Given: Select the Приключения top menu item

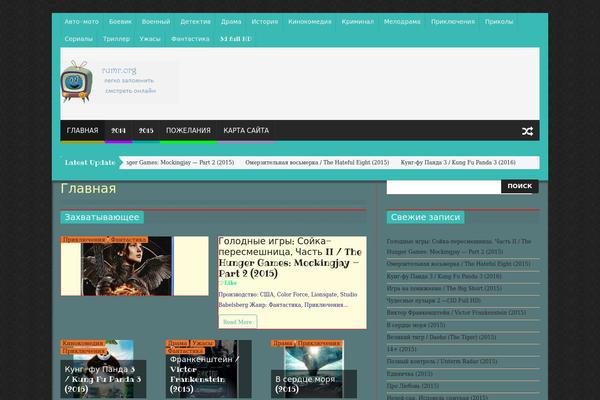Looking at the screenshot, I should click(x=453, y=22).
